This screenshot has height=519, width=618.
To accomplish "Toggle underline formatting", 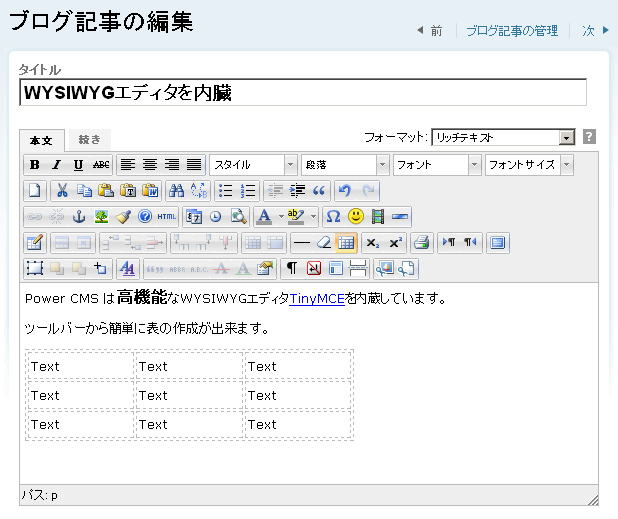I will [78, 165].
